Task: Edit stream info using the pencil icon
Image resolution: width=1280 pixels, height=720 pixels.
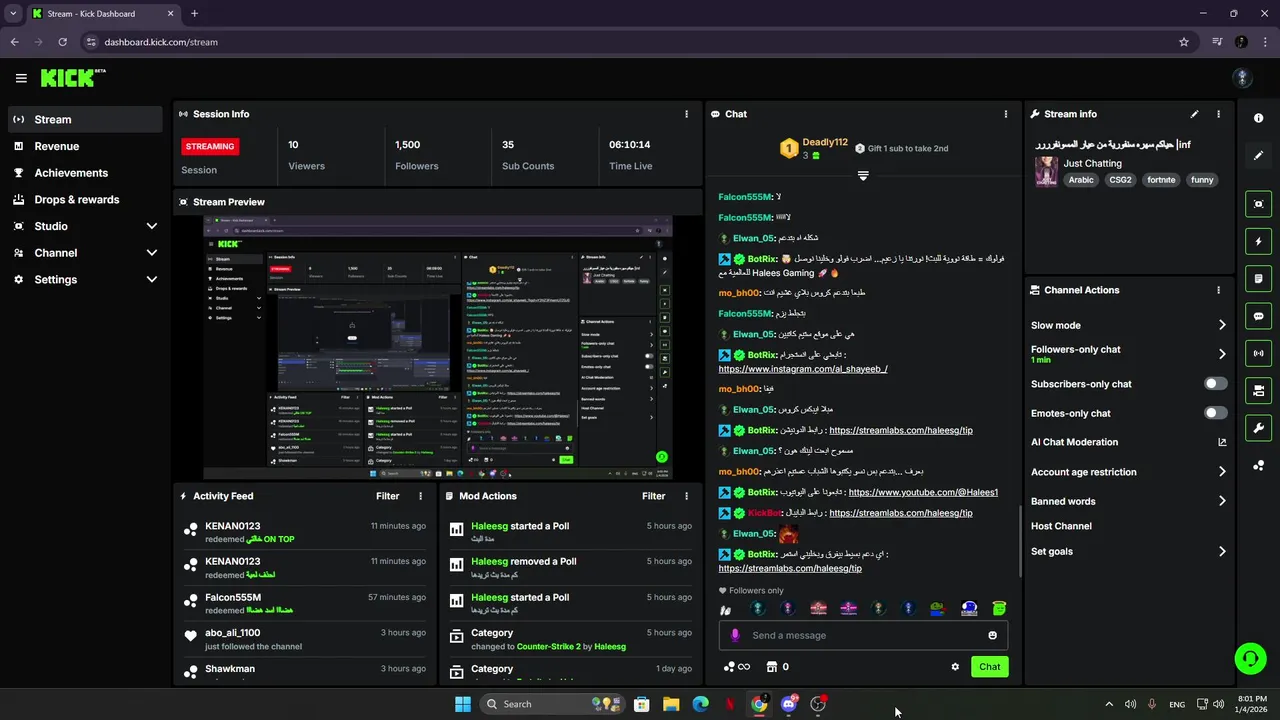Action: [x=1194, y=114]
